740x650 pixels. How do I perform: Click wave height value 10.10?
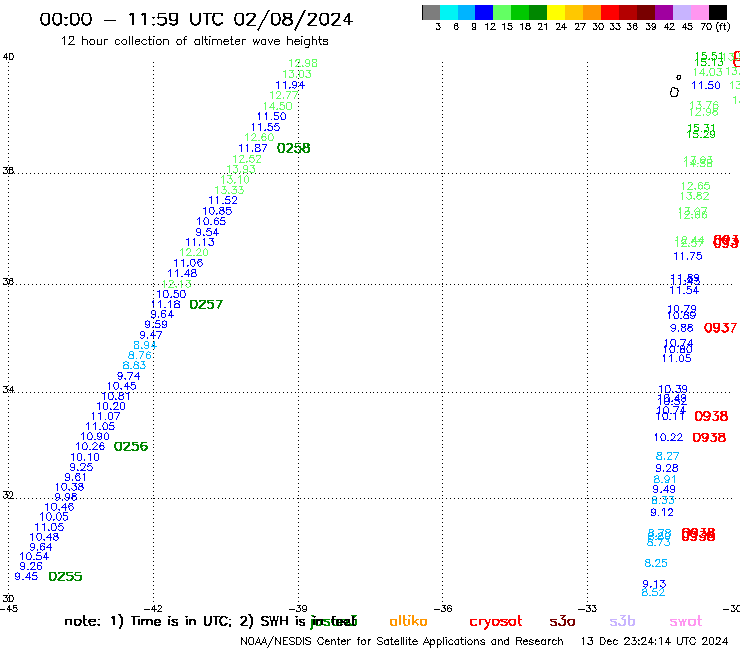85,457
